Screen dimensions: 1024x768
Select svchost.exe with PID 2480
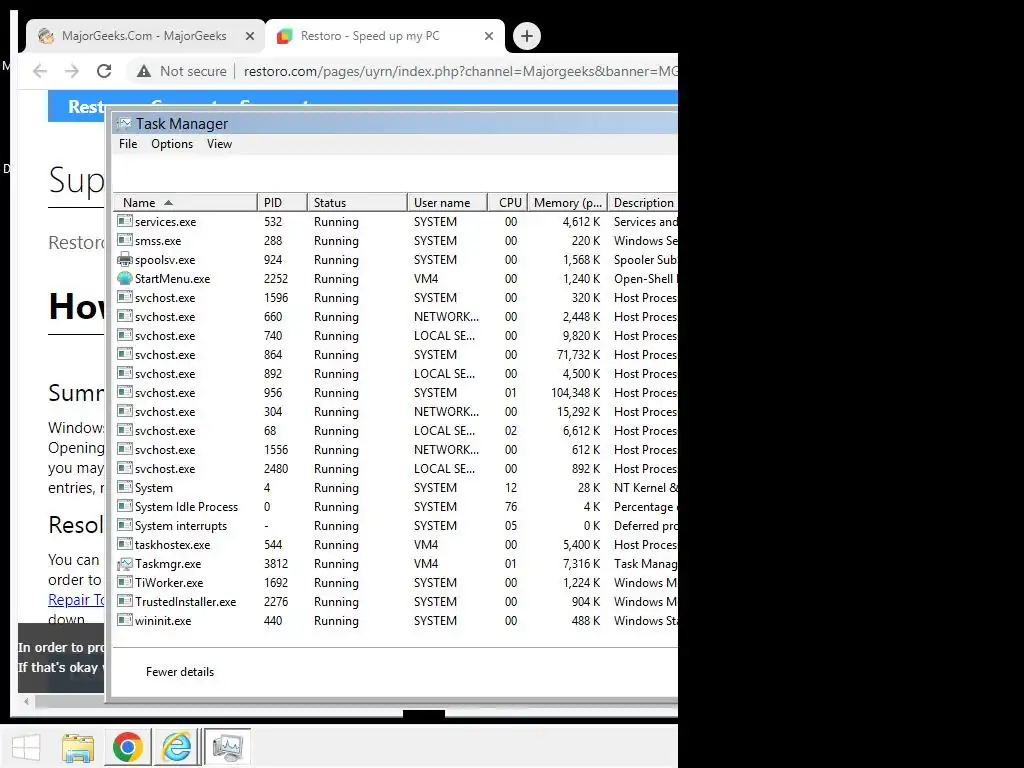pyautogui.click(x=396, y=468)
